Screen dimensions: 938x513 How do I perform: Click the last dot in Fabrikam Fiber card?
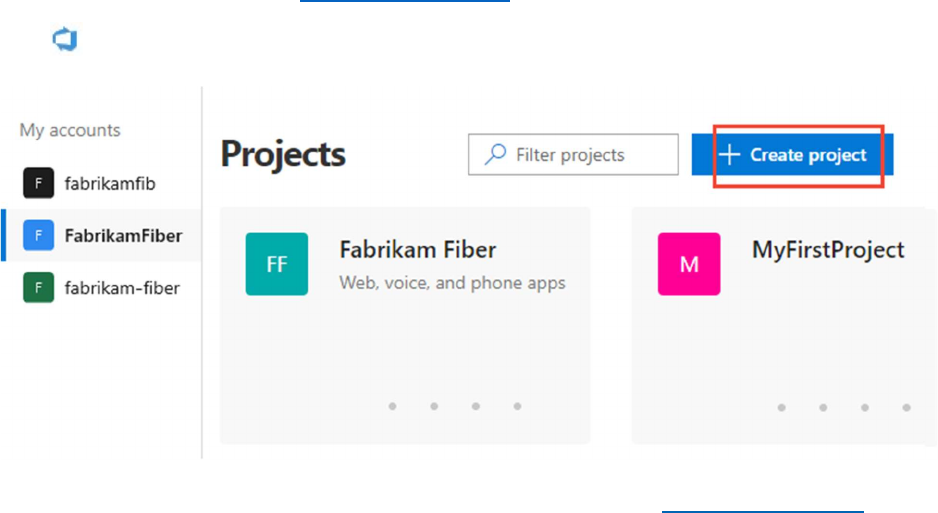pyautogui.click(x=517, y=406)
